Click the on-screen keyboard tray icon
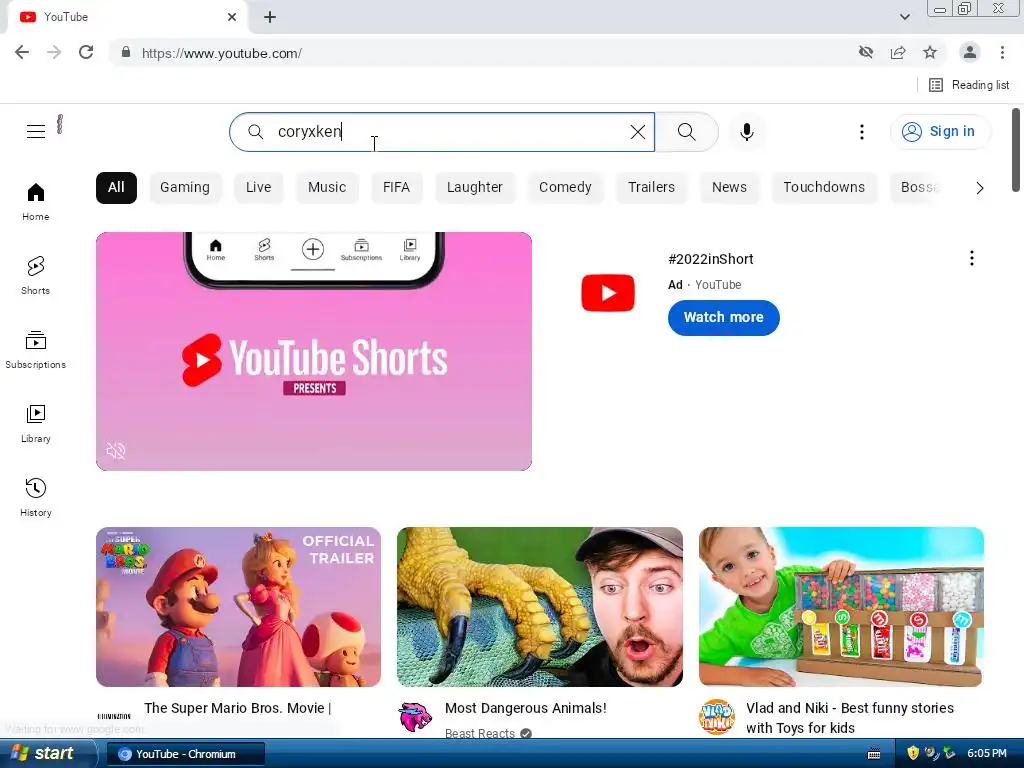The width and height of the screenshot is (1024, 768). [874, 754]
